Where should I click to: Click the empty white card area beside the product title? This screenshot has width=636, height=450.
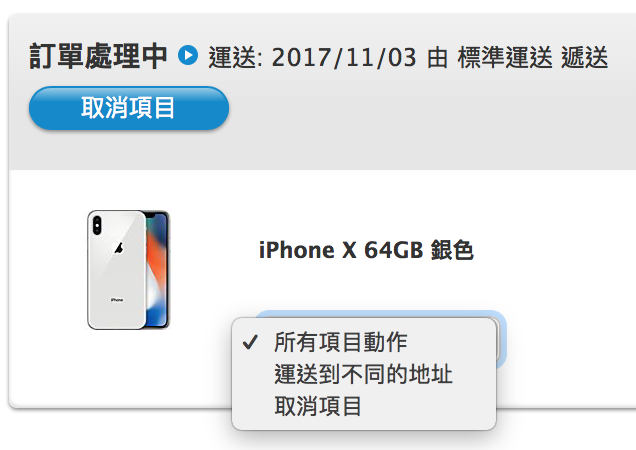click(x=556, y=250)
